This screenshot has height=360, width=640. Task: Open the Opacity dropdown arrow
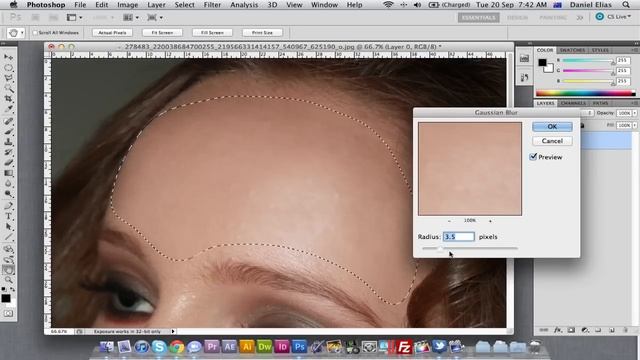pyautogui.click(x=635, y=113)
